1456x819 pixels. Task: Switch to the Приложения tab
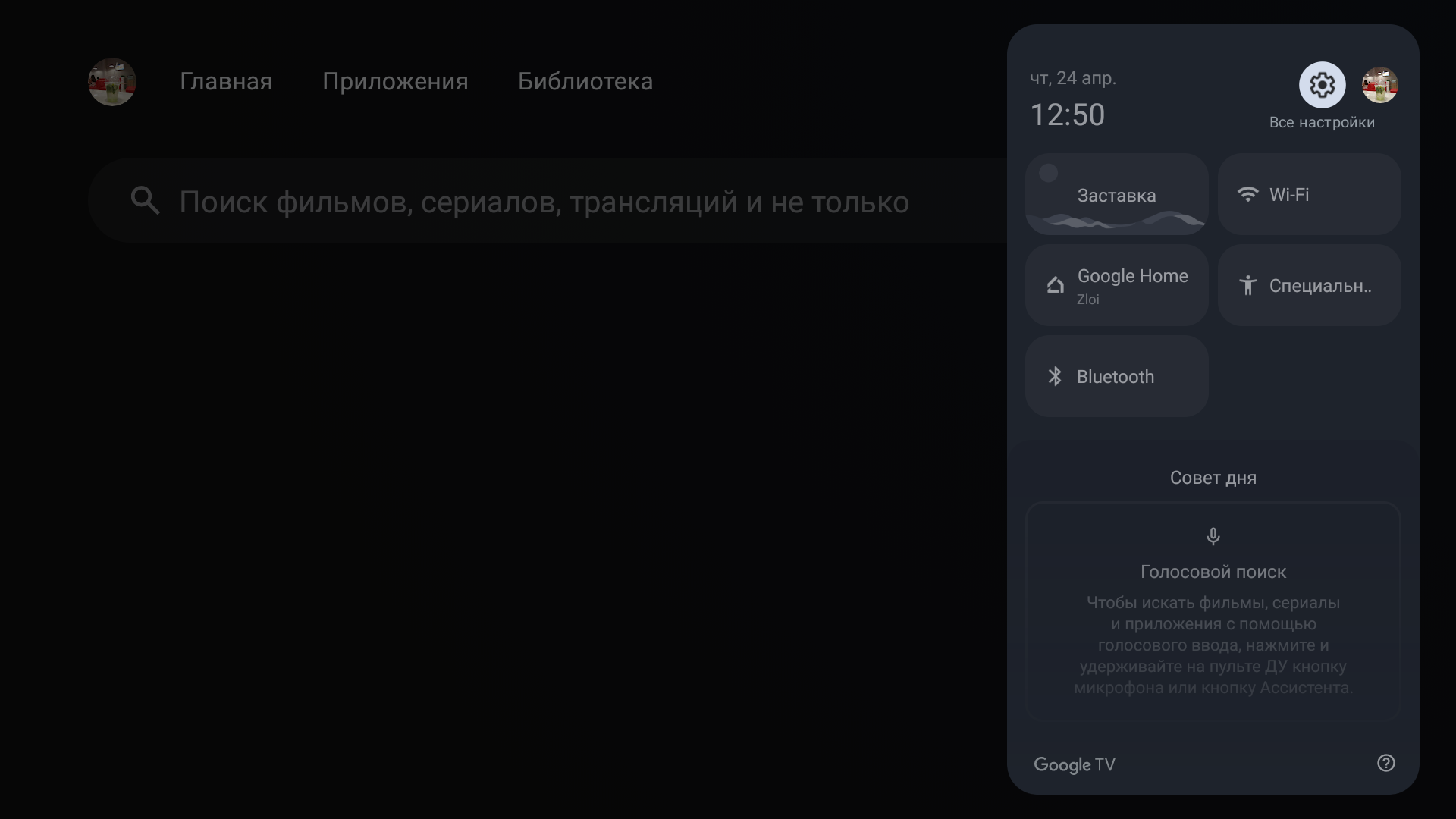pos(395,81)
